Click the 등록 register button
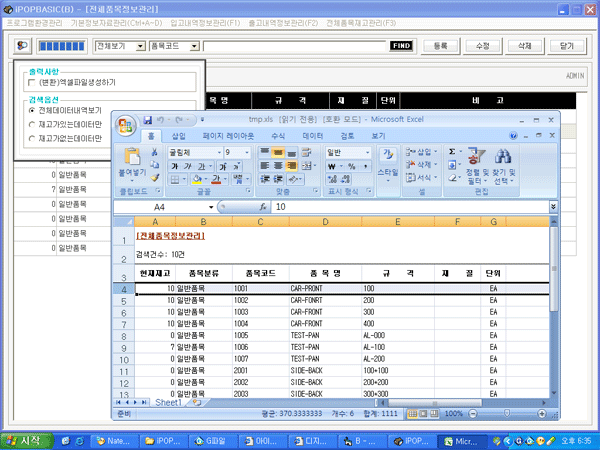 tap(440, 46)
